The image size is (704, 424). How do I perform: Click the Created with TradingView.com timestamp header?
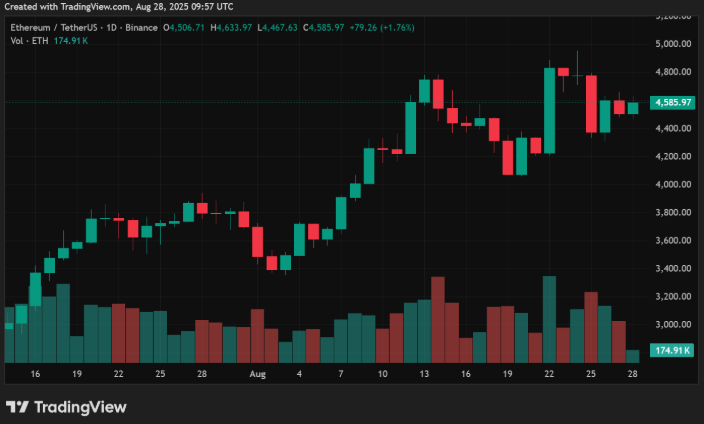tap(119, 6)
